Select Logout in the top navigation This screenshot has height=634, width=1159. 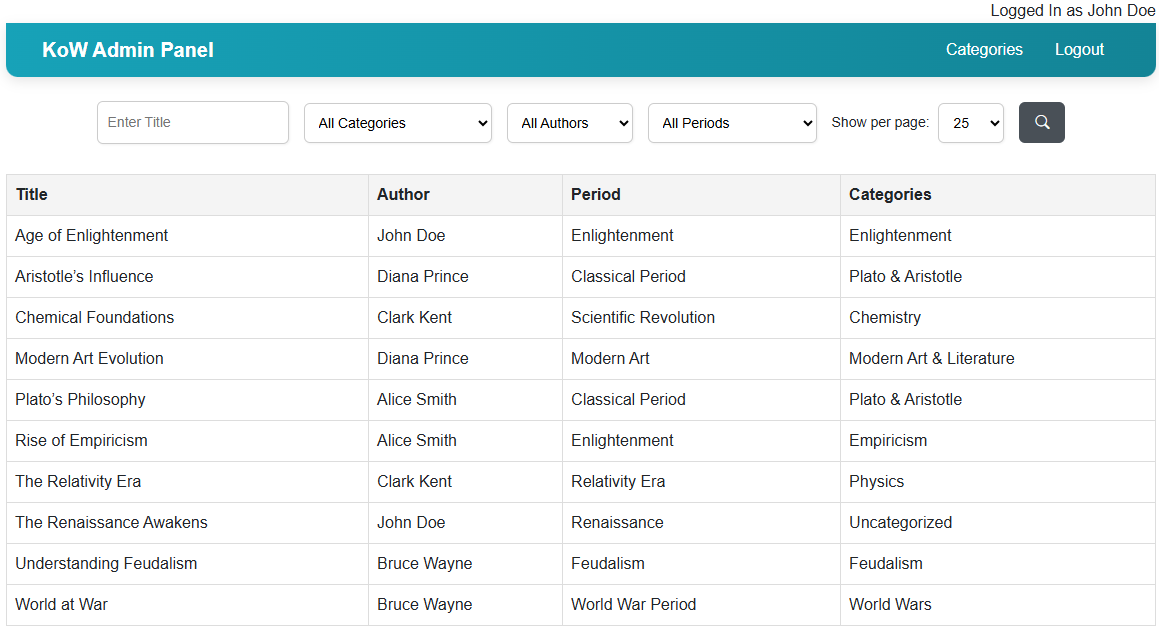coord(1079,50)
